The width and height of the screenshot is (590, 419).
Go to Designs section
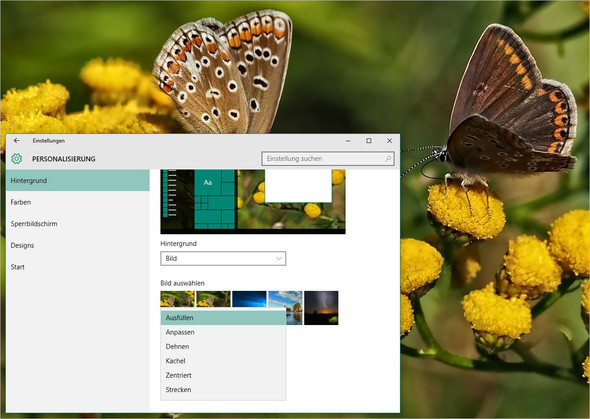78,245
